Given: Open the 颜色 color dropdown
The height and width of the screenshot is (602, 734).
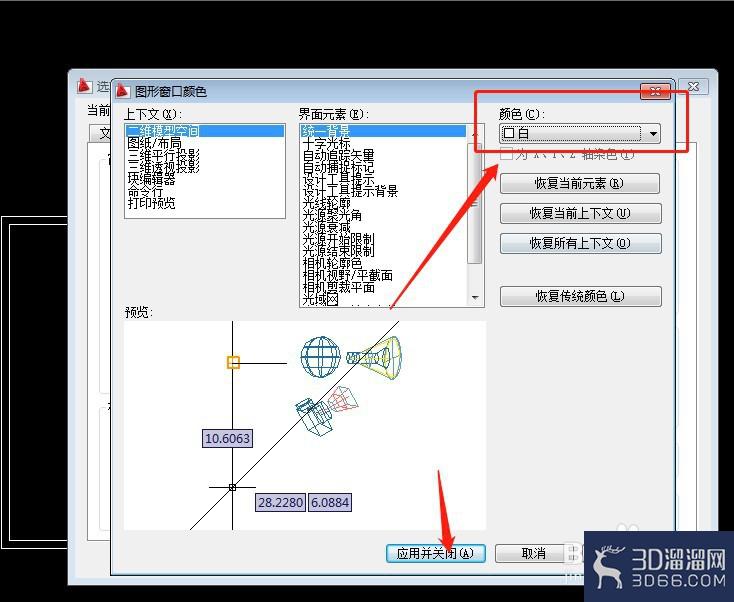Looking at the screenshot, I should click(580, 134).
